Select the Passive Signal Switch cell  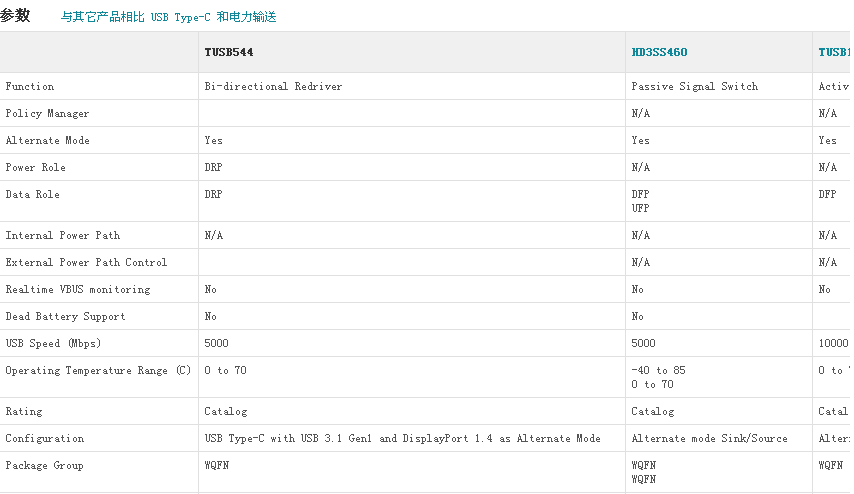tap(695, 87)
